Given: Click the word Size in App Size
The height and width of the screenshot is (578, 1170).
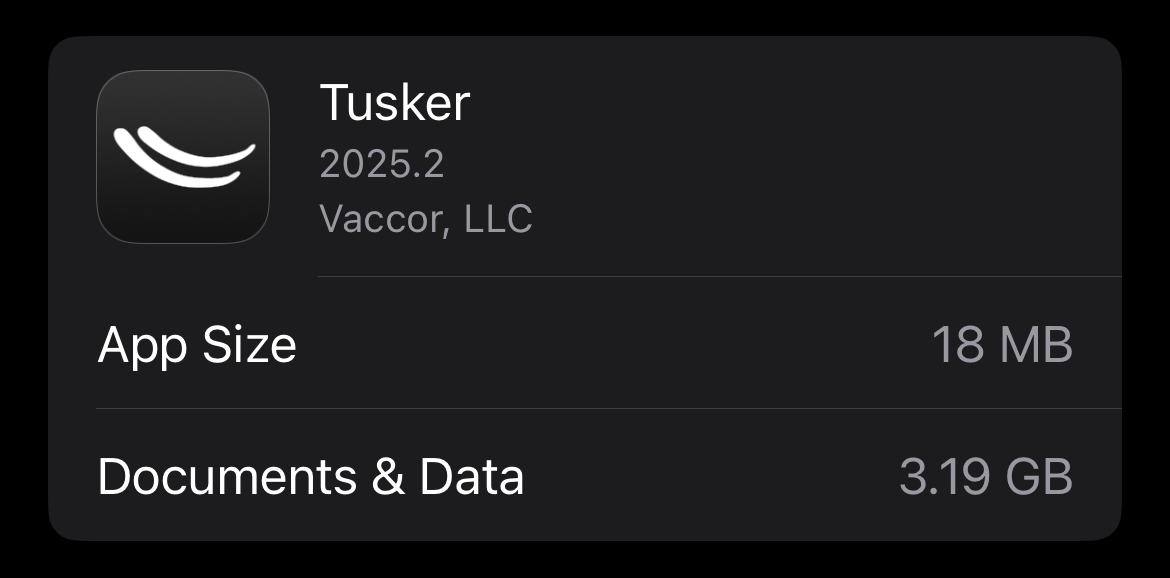Looking at the screenshot, I should coord(249,345).
